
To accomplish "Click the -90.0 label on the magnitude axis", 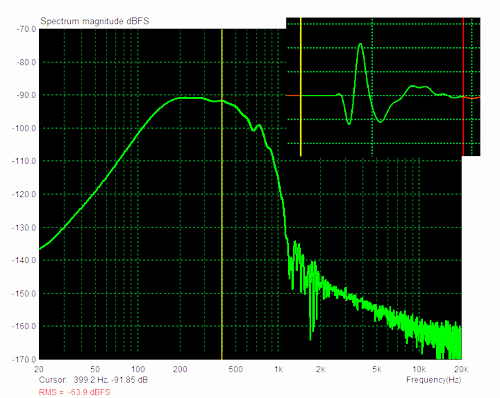I will tap(26, 95).
